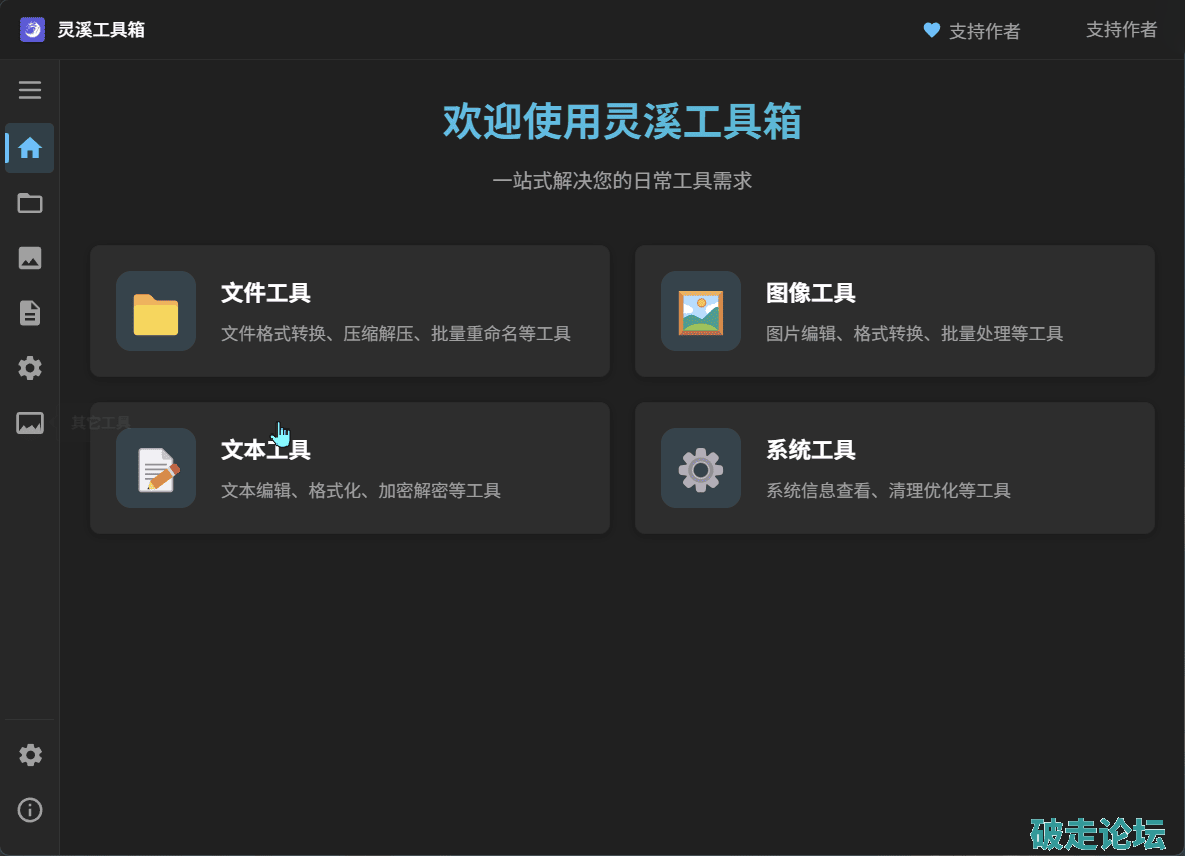Open settings gear at sidebar bottom

click(x=30, y=755)
